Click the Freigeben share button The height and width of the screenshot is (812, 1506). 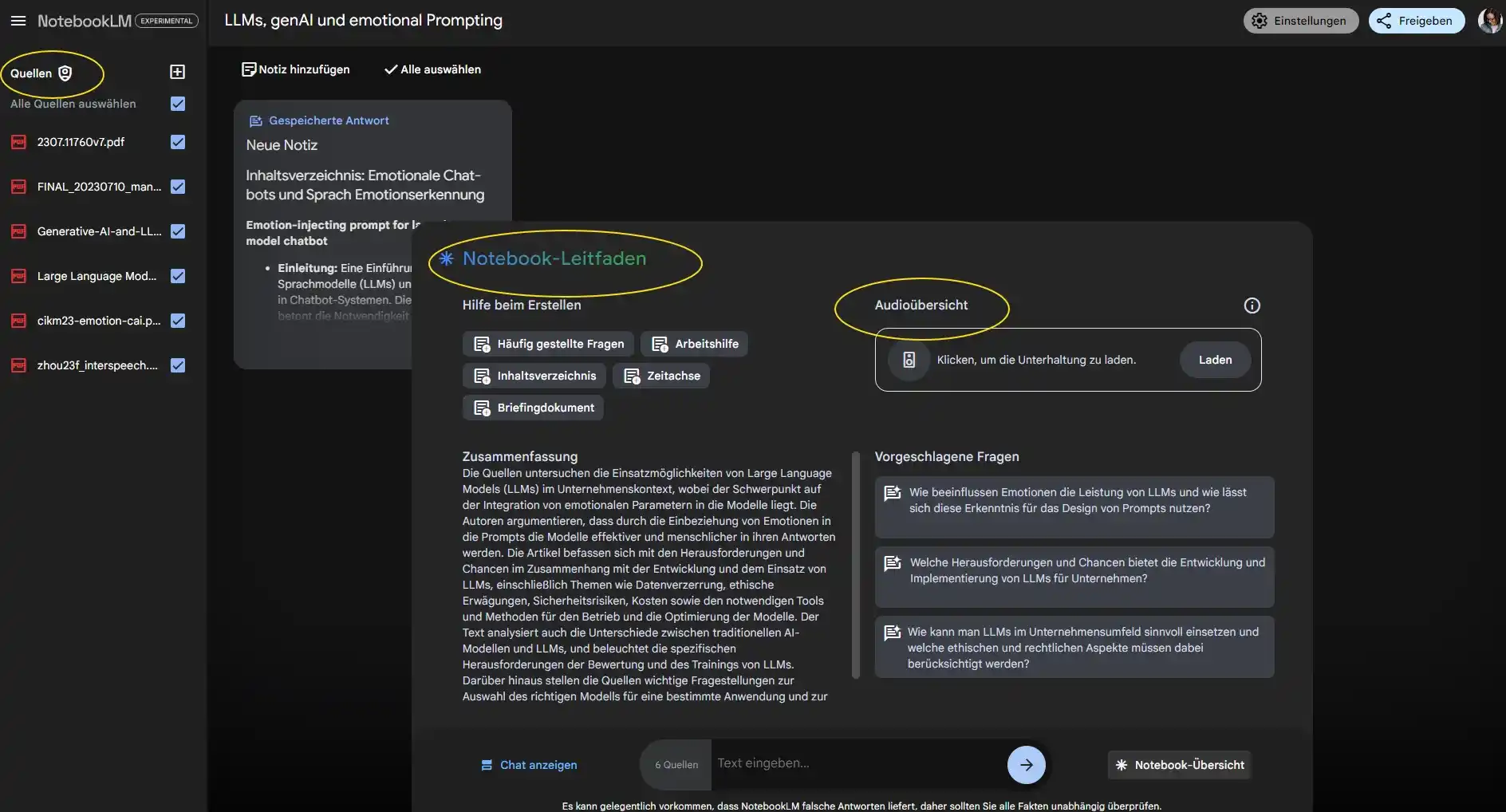1417,21
